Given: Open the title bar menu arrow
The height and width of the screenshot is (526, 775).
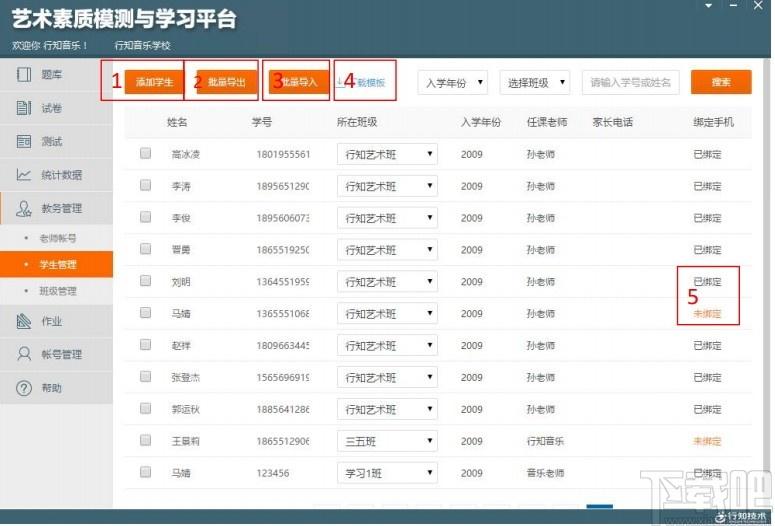Looking at the screenshot, I should point(708,6).
